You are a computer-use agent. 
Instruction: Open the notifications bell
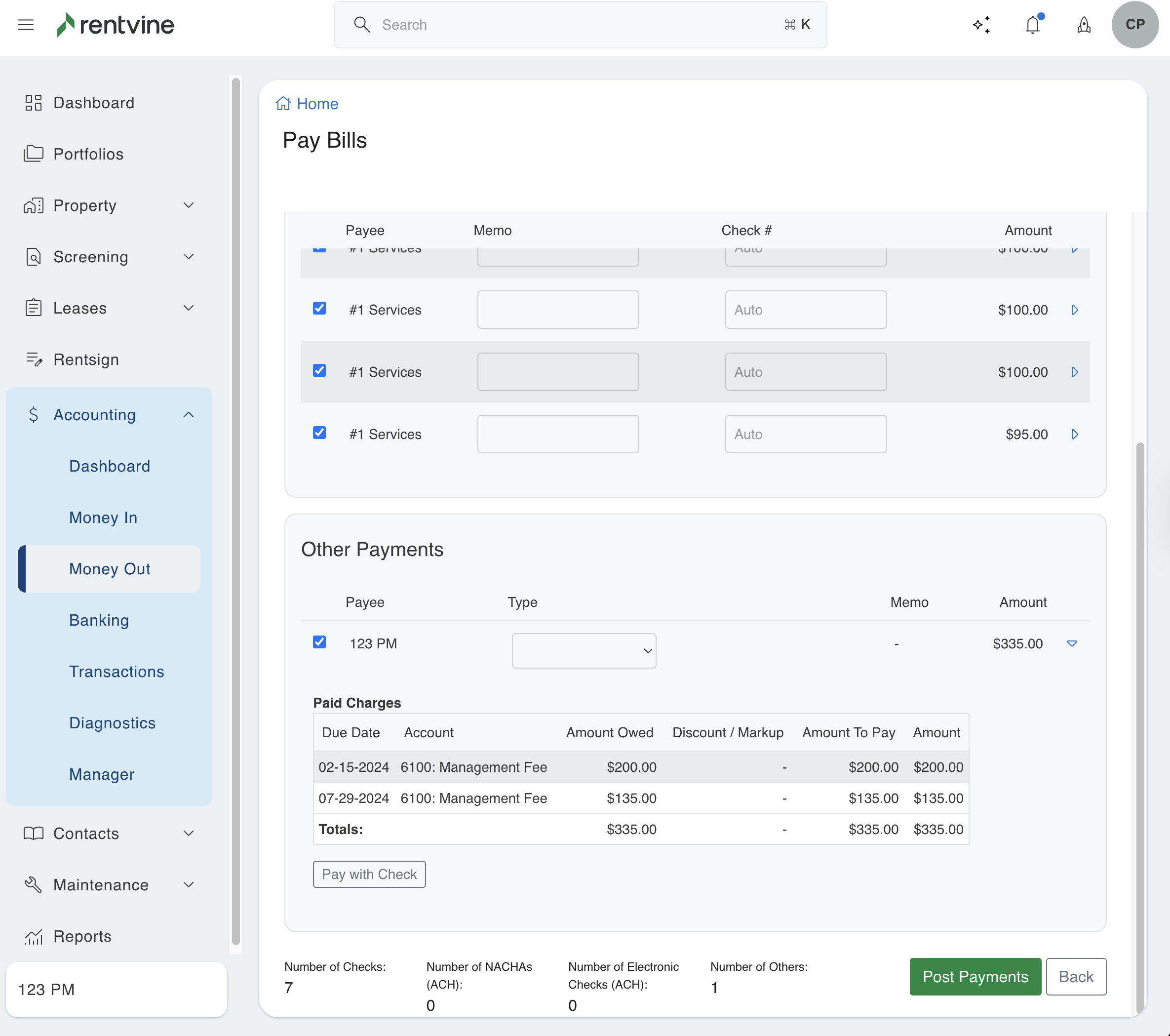point(1033,25)
